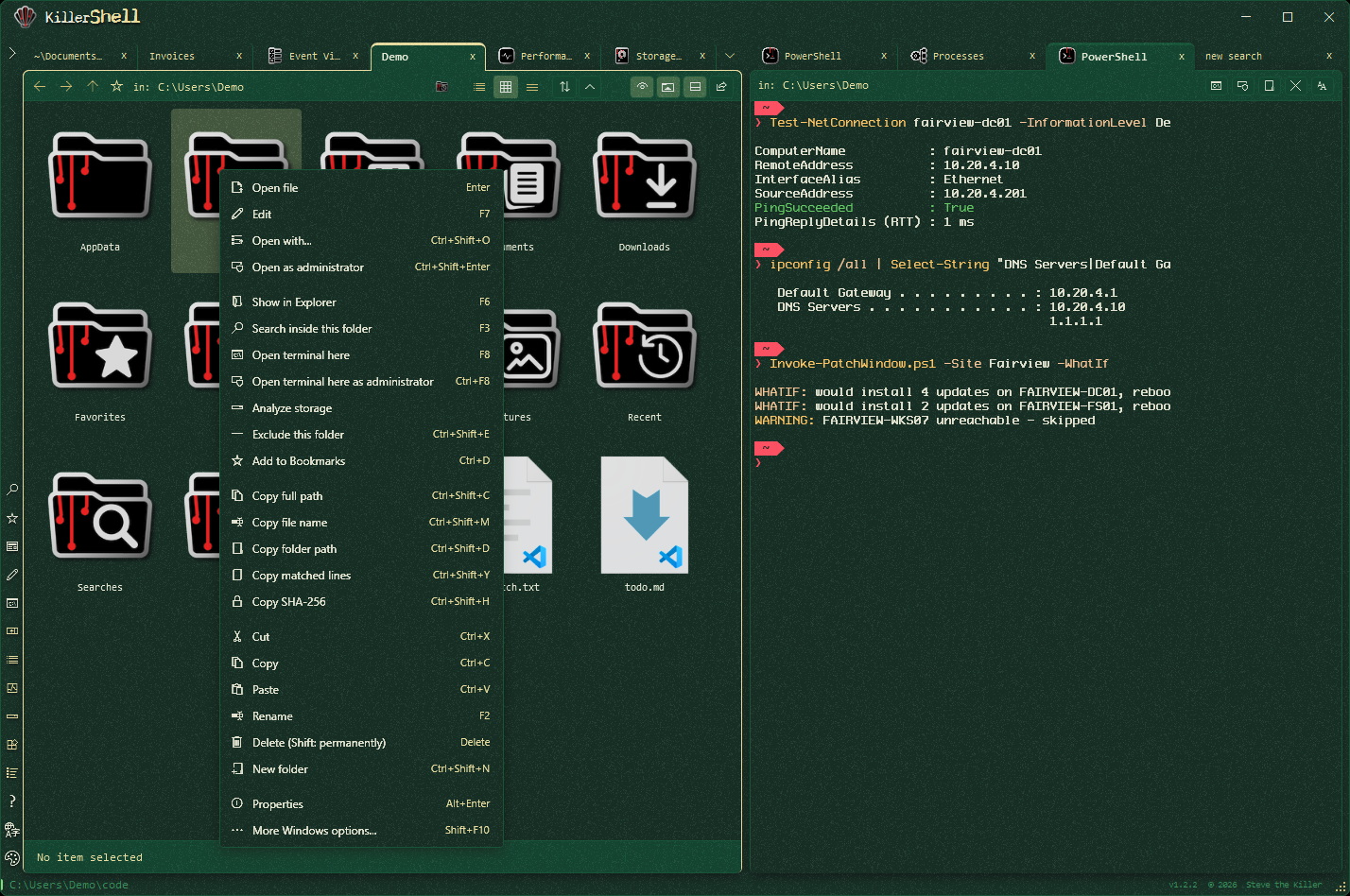Change terminal font size icon
The height and width of the screenshot is (896, 1350).
pyautogui.click(x=1322, y=85)
